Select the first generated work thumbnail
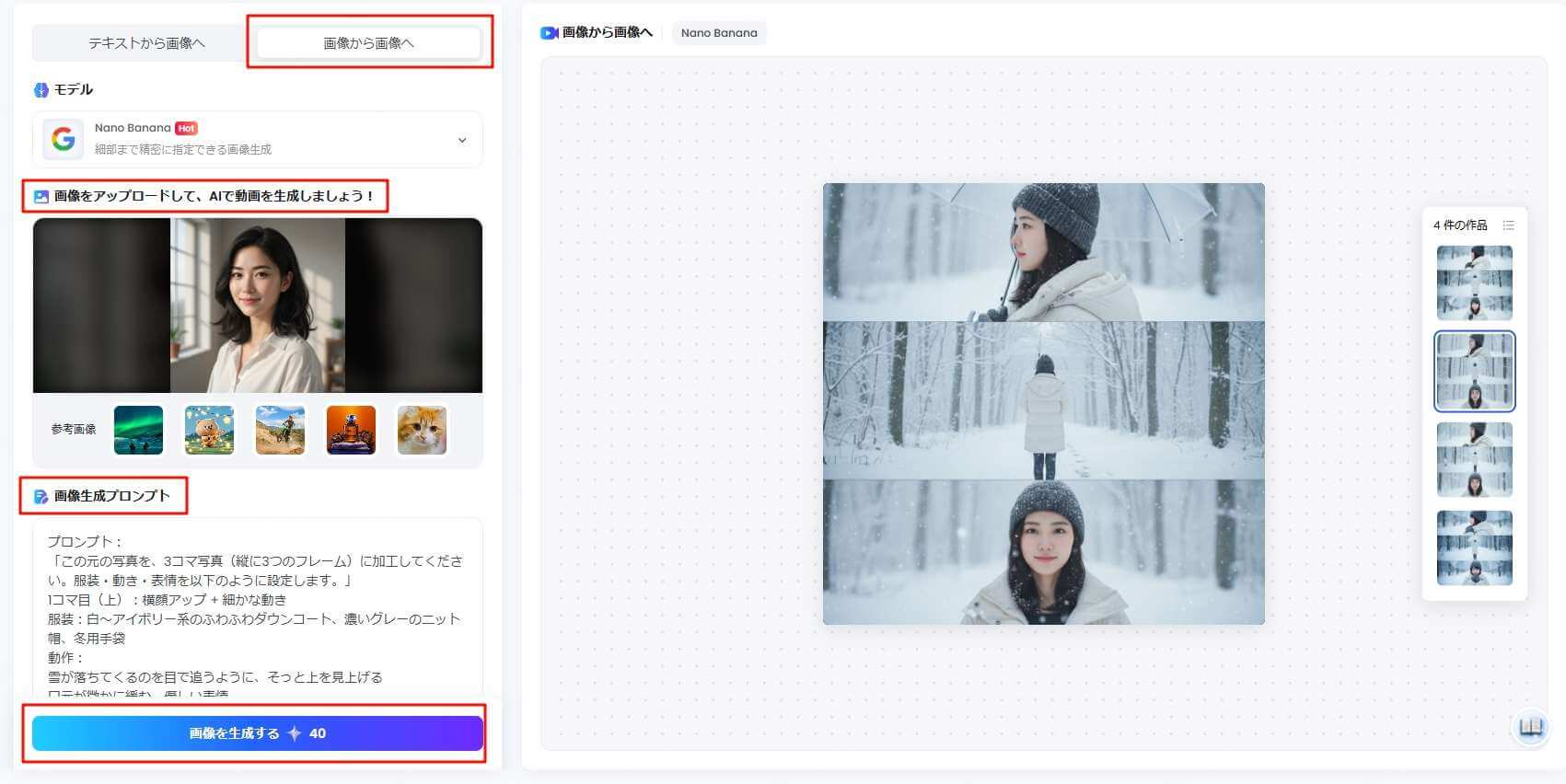Screen dimensions: 1566x784 coord(1474,282)
